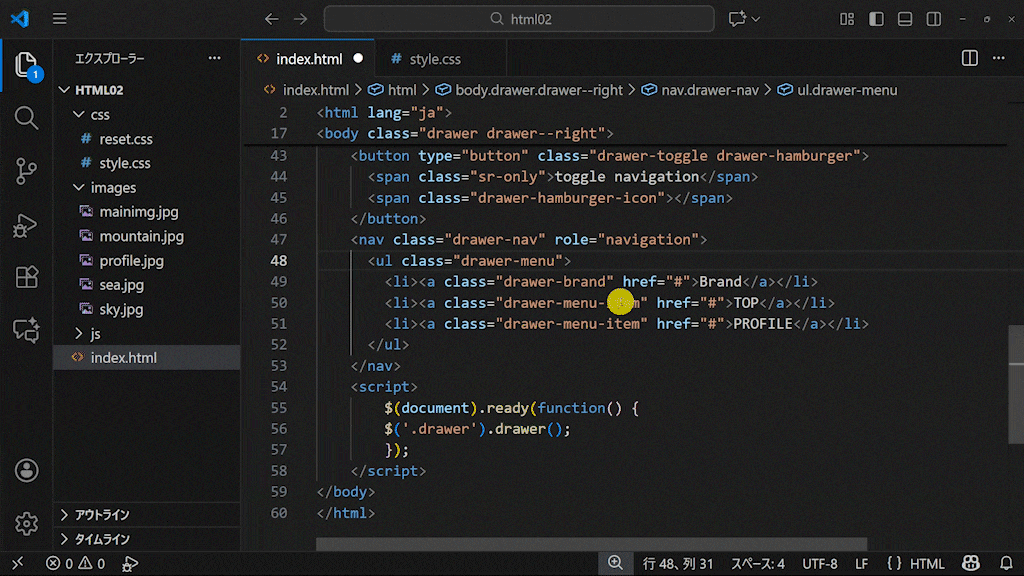The image size is (1024, 576).
Task: Open the notifications bell in status bar
Action: click(x=1006, y=564)
